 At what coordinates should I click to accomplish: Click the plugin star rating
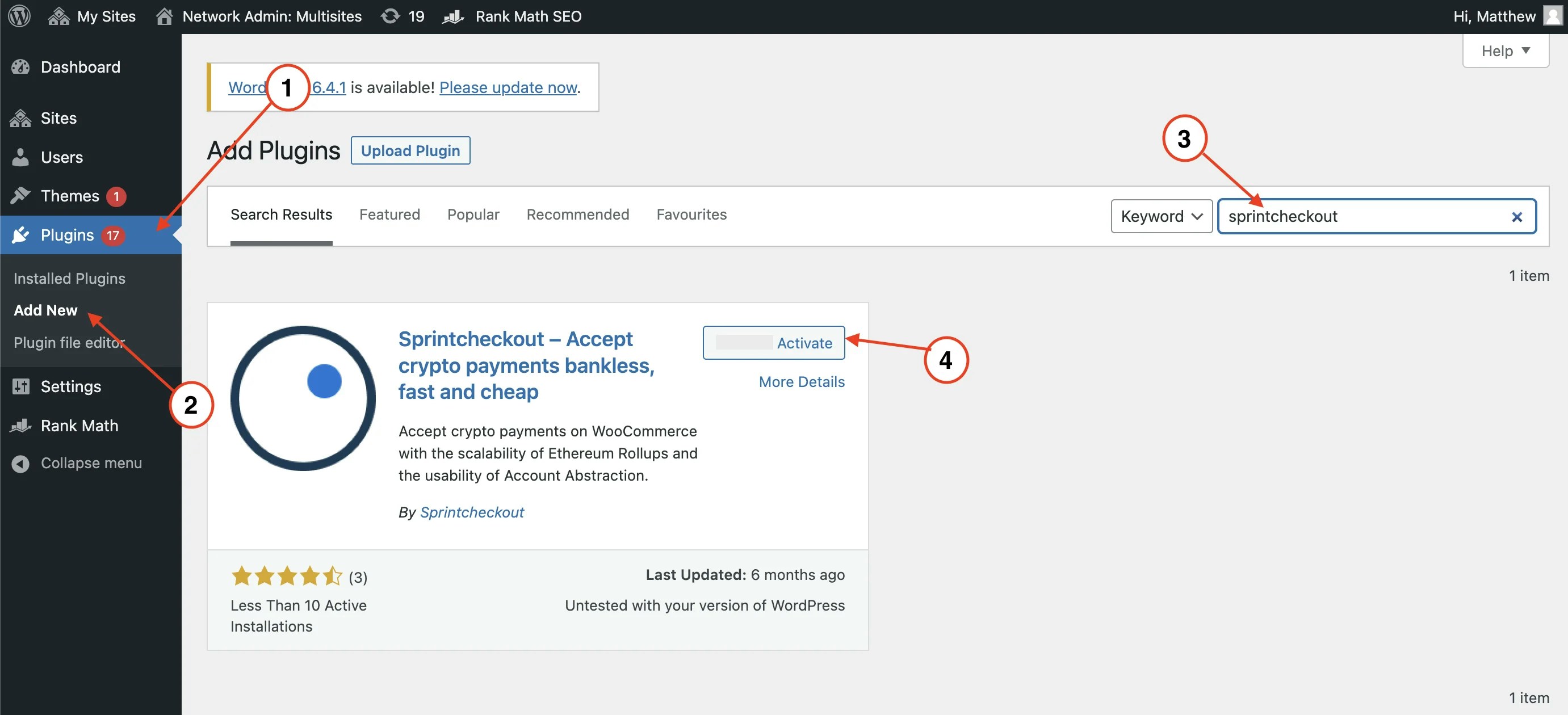point(286,575)
